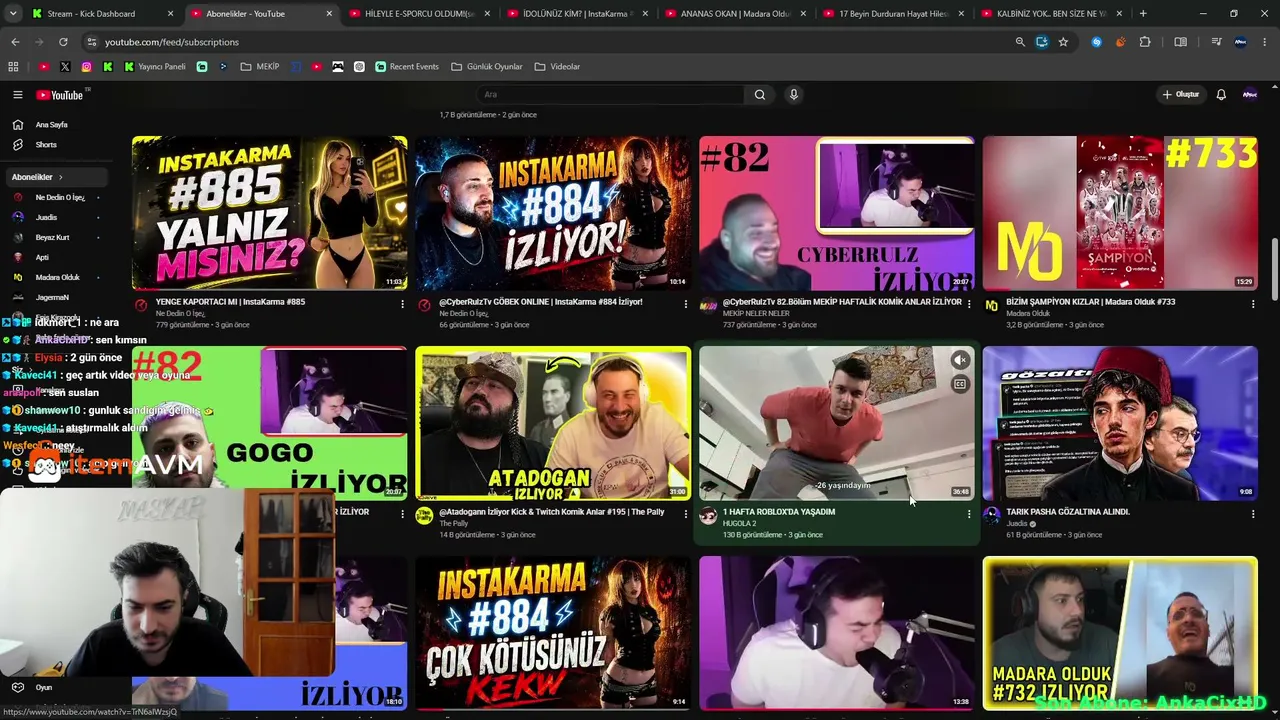Image resolution: width=1280 pixels, height=720 pixels.
Task: Mute the 1 HAFTA ROBLOX'DA YAŞADIM preview
Action: tap(960, 361)
